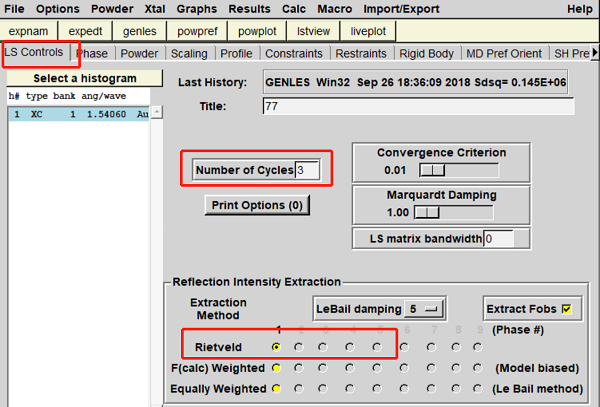Toggle the Extract Fobs checkbox
The image size is (600, 407).
tap(565, 309)
